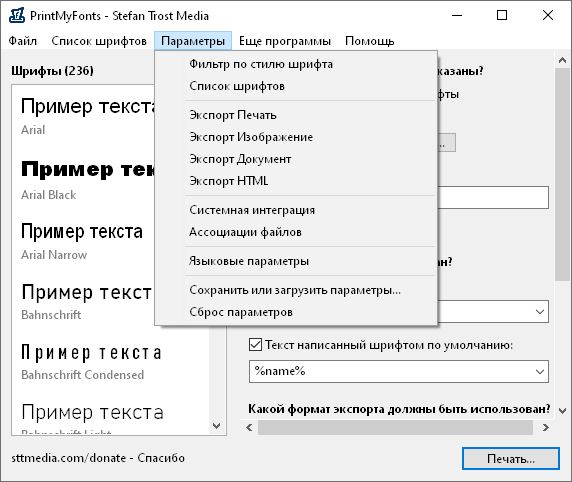Open Системная интеграция option
The height and width of the screenshot is (482, 572).
tap(296, 210)
